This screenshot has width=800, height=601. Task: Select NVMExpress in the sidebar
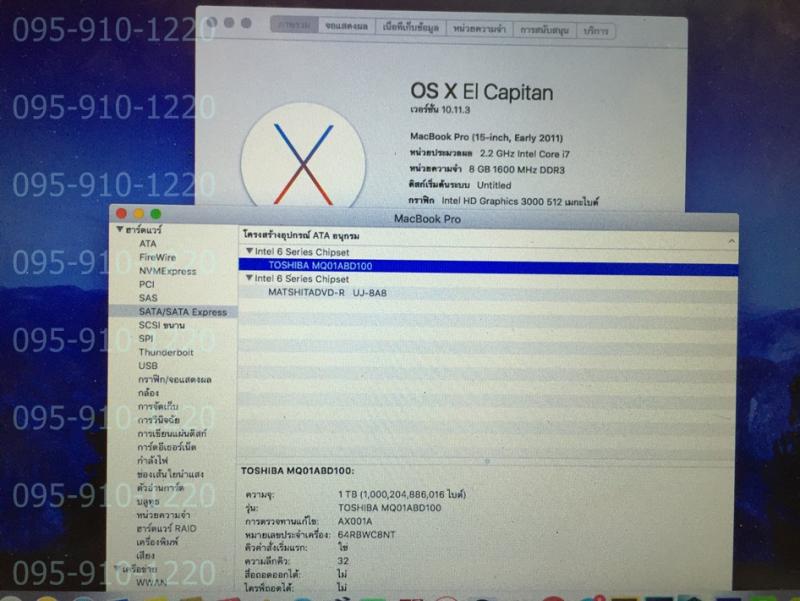(167, 271)
